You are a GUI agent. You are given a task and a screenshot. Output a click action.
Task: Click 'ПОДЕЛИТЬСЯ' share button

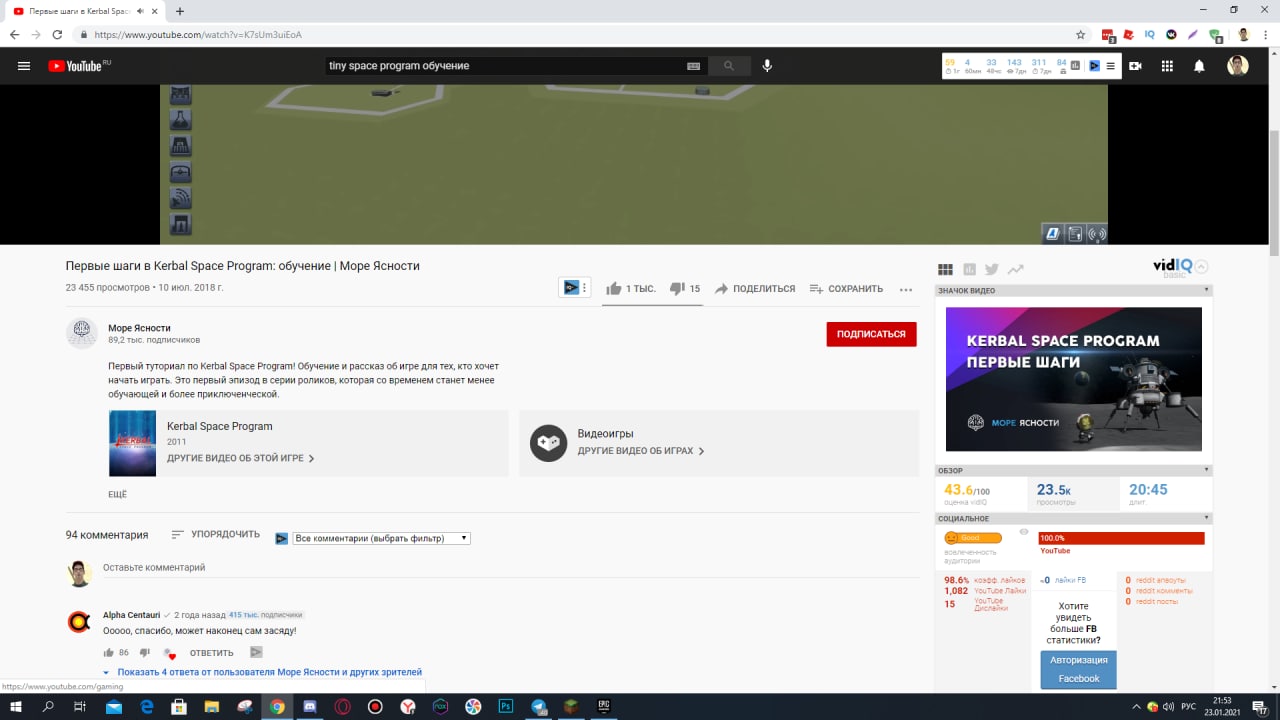[755, 289]
